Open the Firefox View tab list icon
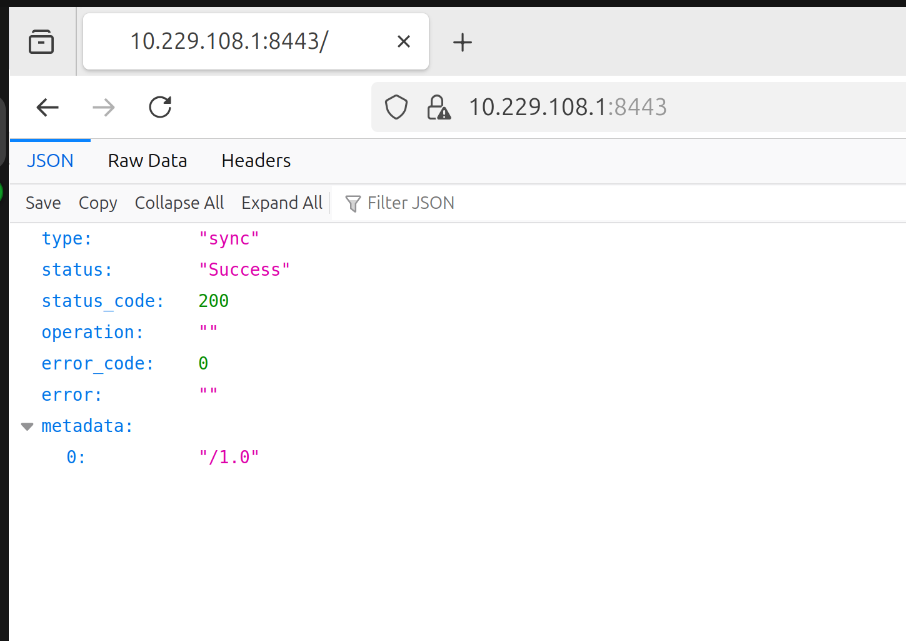 tap(41, 42)
